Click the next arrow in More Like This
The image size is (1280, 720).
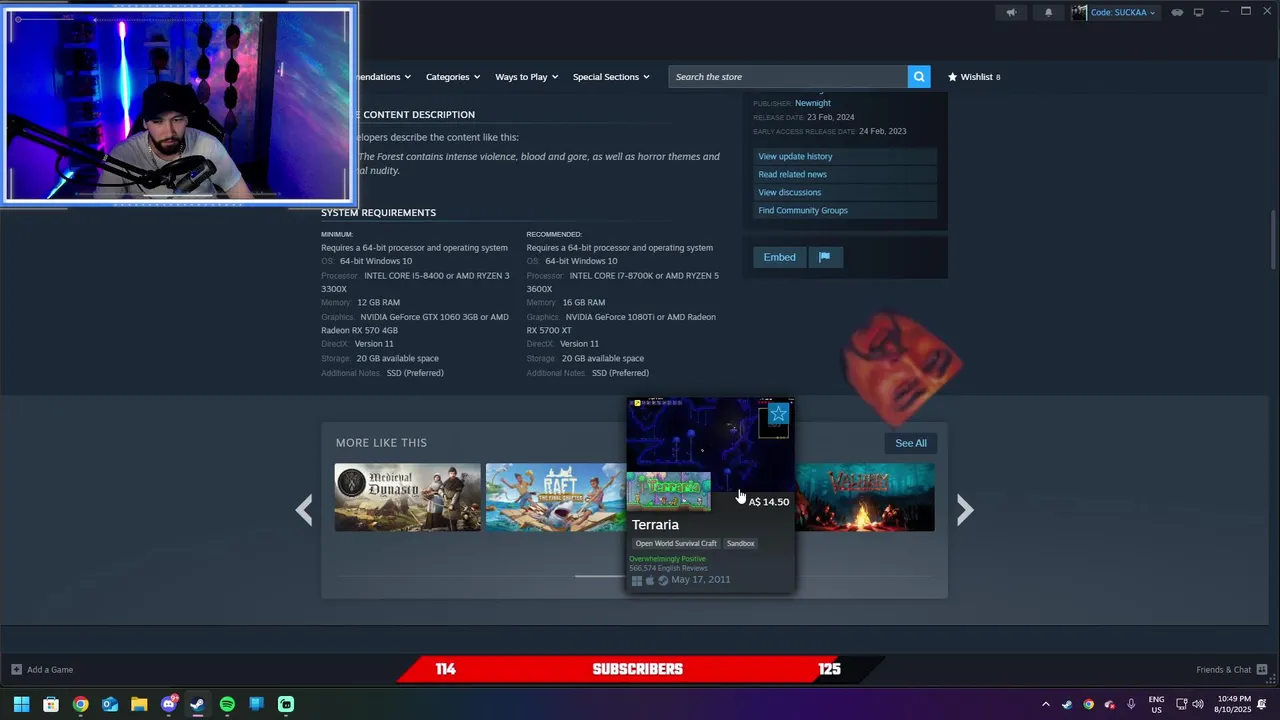coord(964,511)
